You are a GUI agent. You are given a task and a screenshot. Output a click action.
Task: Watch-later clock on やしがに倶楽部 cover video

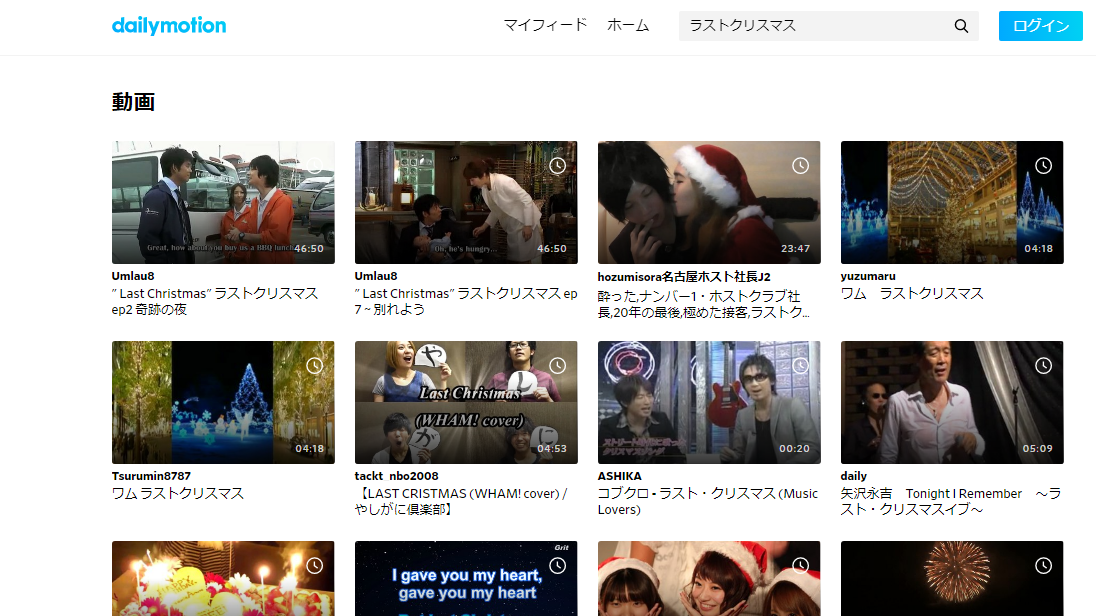point(557,366)
